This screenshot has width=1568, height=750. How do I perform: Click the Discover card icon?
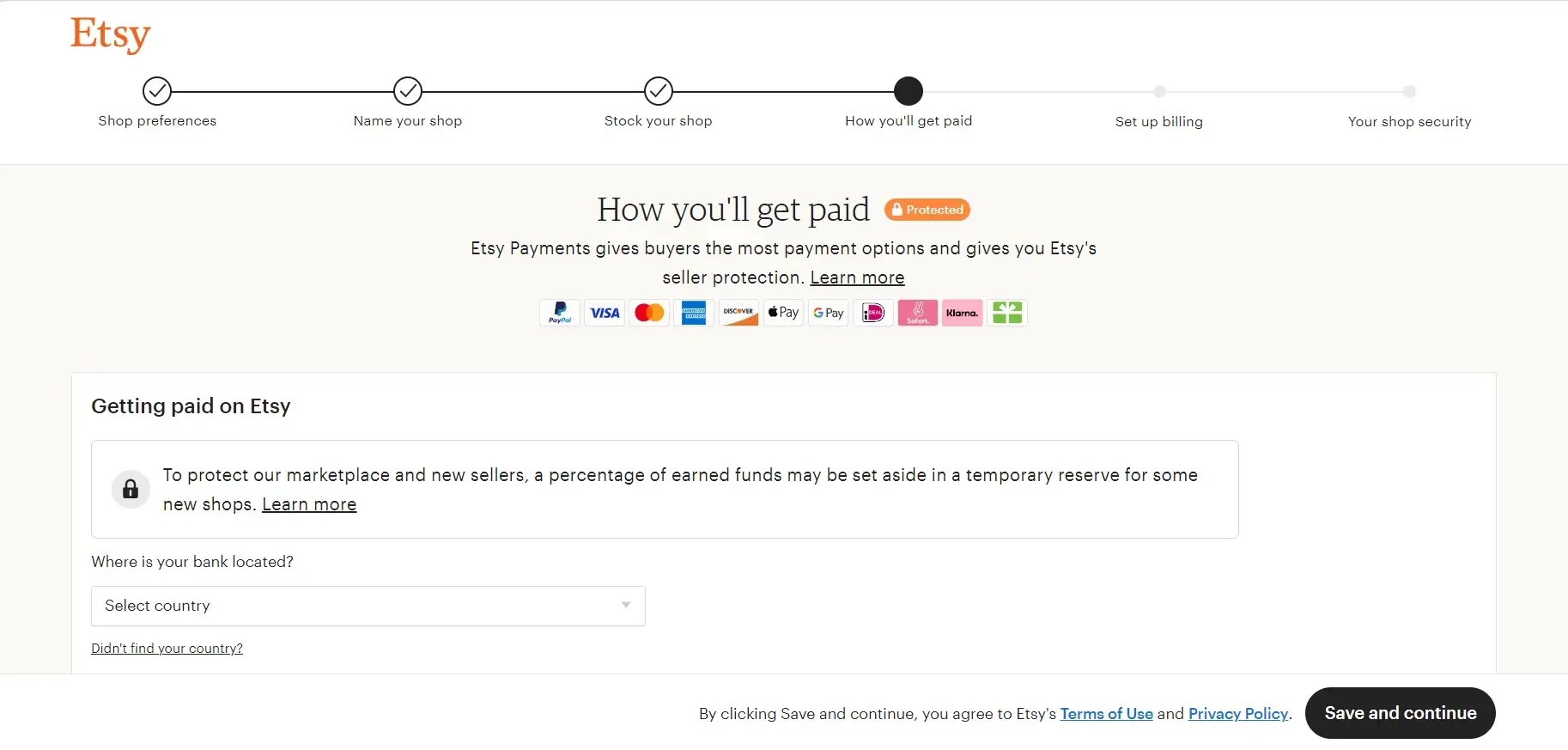(x=738, y=313)
